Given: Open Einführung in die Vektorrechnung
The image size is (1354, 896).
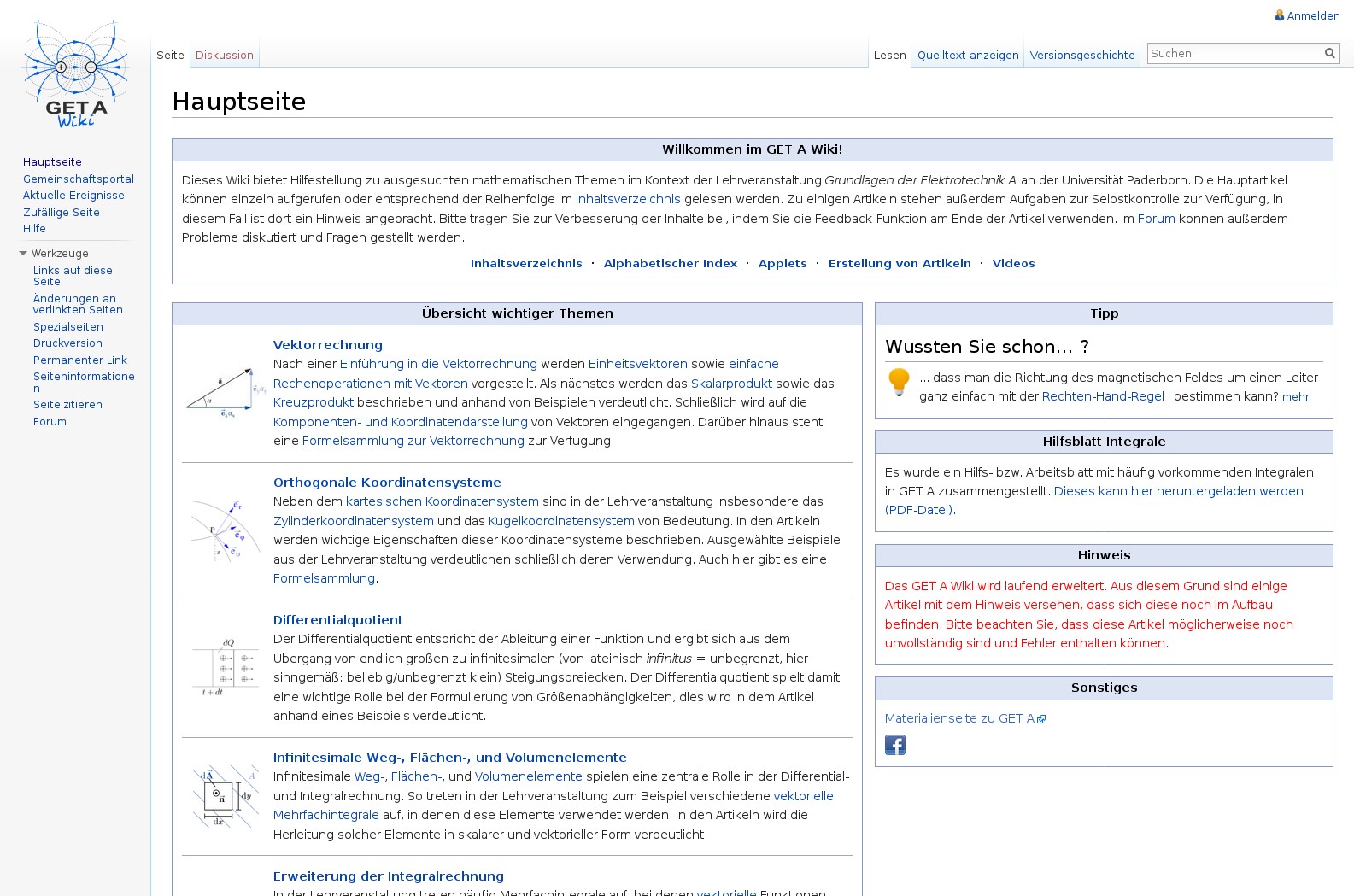Looking at the screenshot, I should click(438, 364).
